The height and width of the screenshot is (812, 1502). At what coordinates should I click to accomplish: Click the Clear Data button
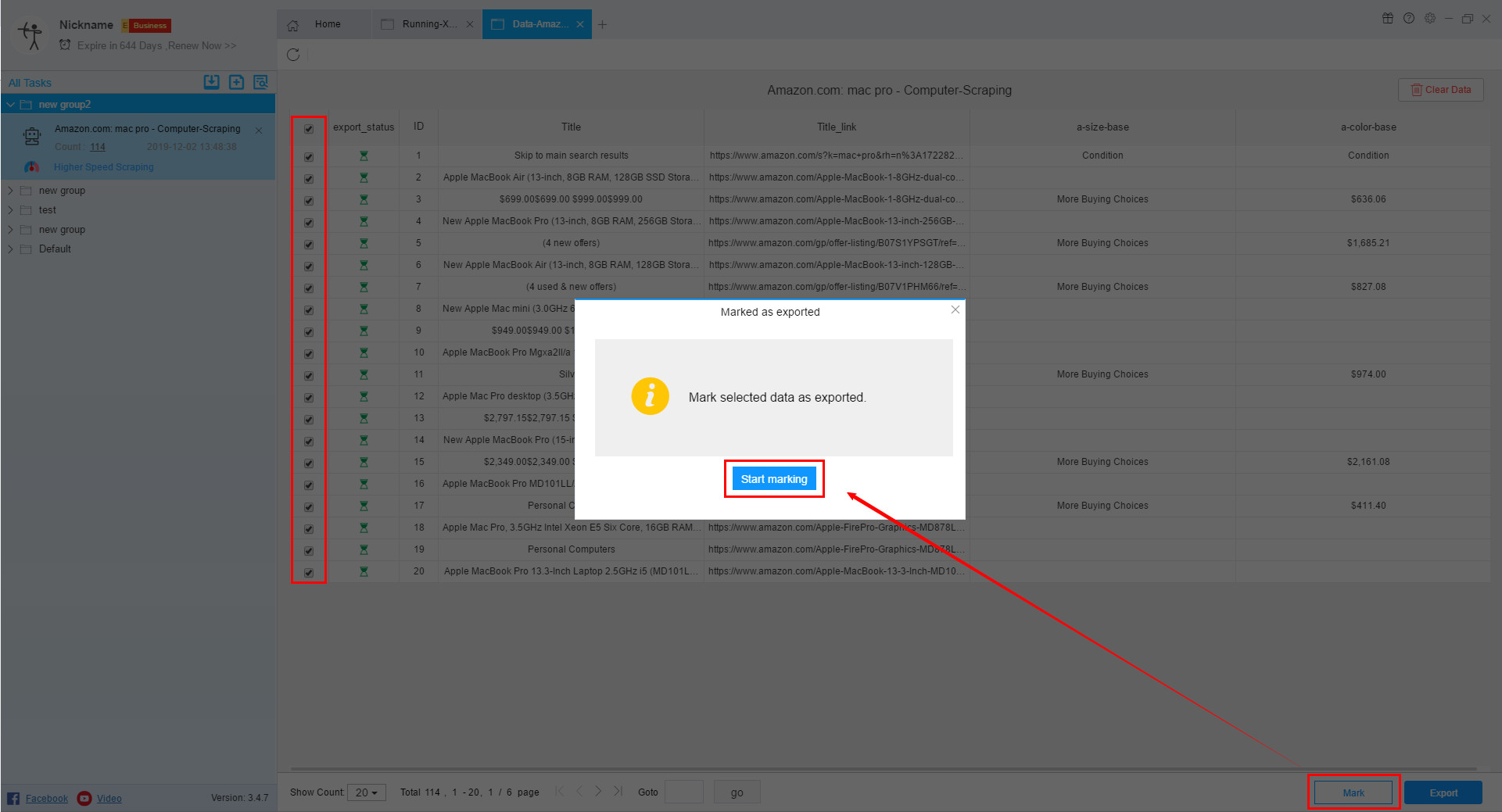pyautogui.click(x=1440, y=90)
